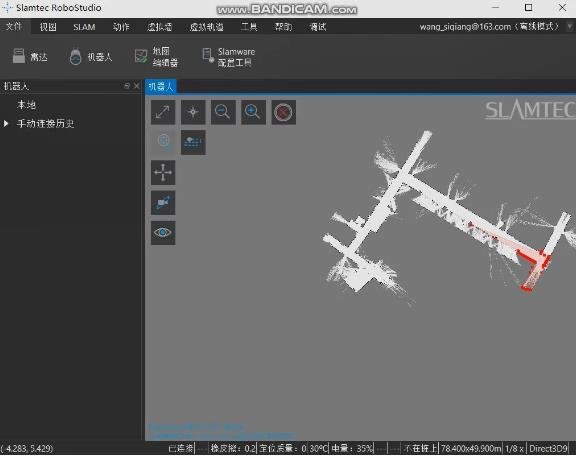Image resolution: width=576 pixels, height=456 pixels.
Task: Click the fit-to-window diagonal arrows tool
Action: (x=163, y=112)
